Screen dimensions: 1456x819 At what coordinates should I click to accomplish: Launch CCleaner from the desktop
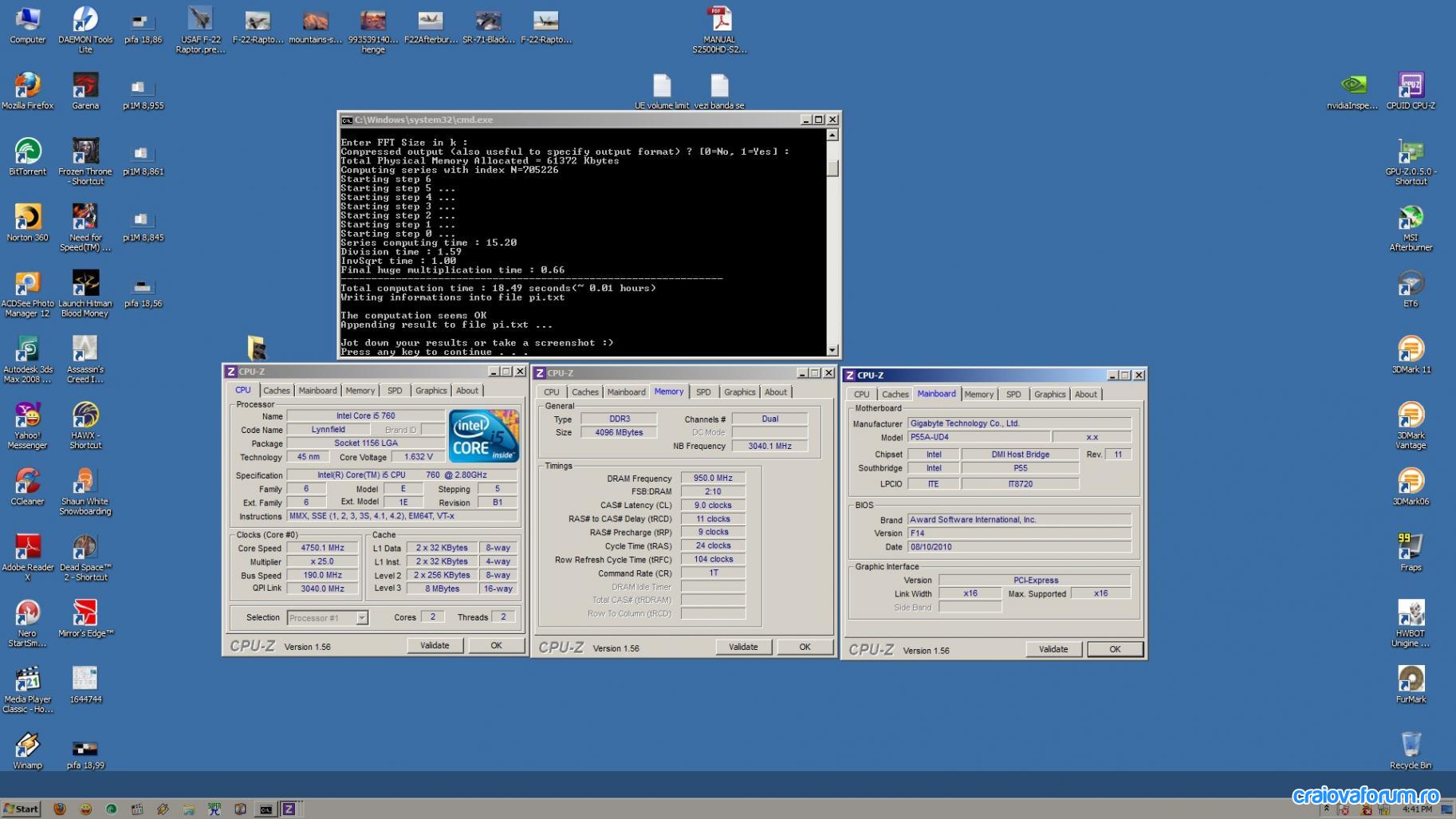point(28,487)
